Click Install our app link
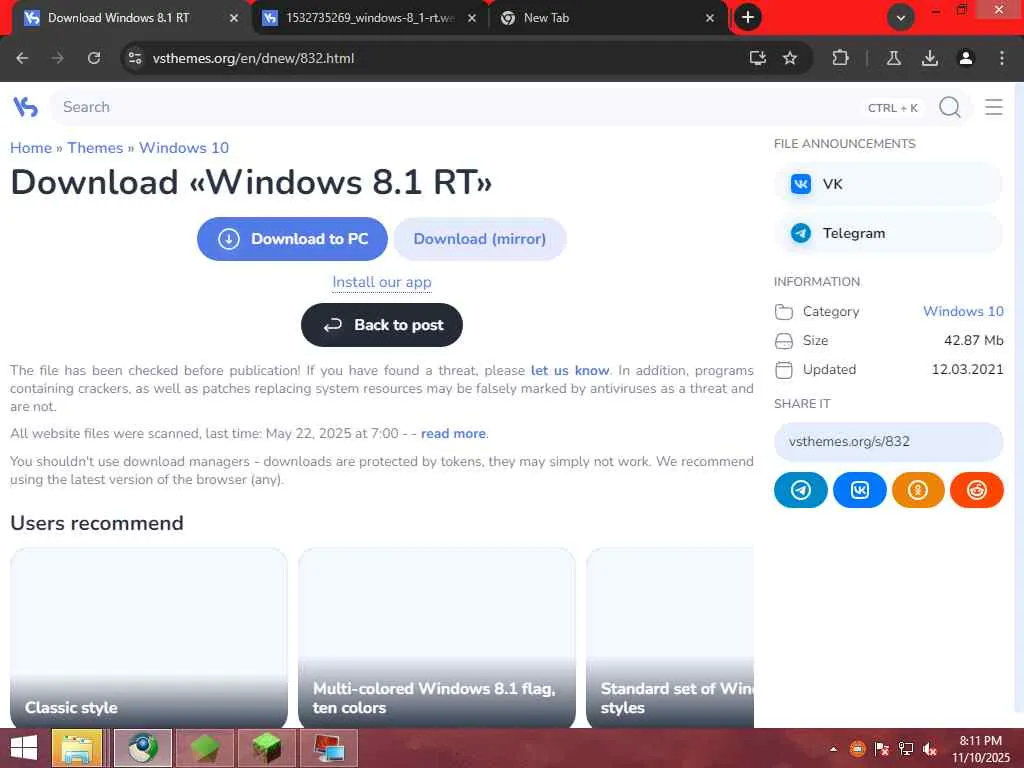The width and height of the screenshot is (1024, 768). (x=382, y=282)
